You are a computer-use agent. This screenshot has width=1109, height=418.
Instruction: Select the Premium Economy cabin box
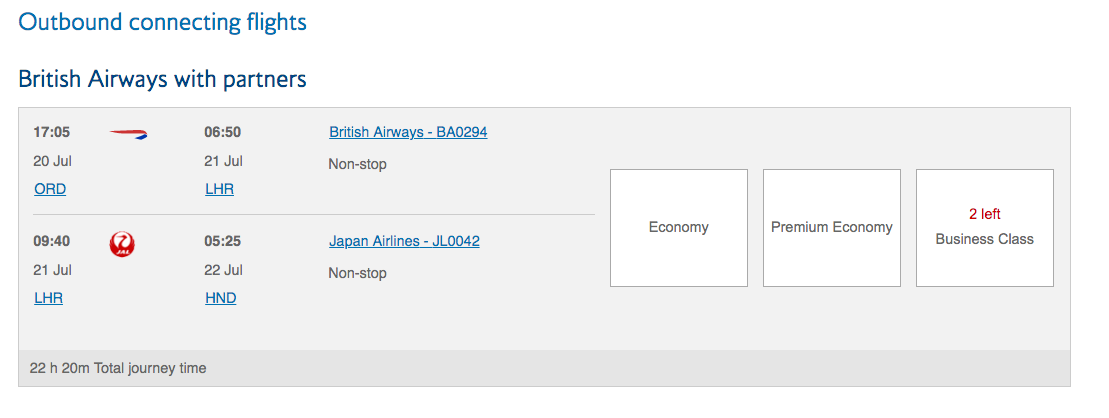coord(831,228)
